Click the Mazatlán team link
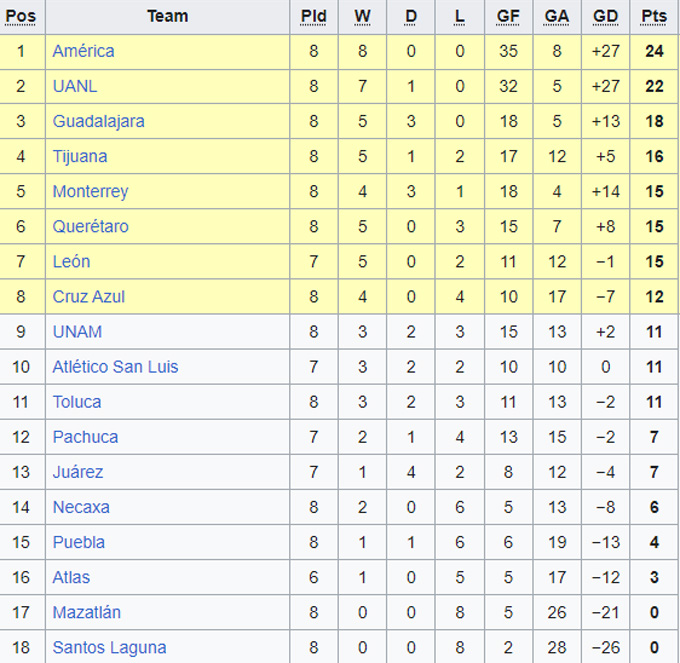 coord(86,612)
